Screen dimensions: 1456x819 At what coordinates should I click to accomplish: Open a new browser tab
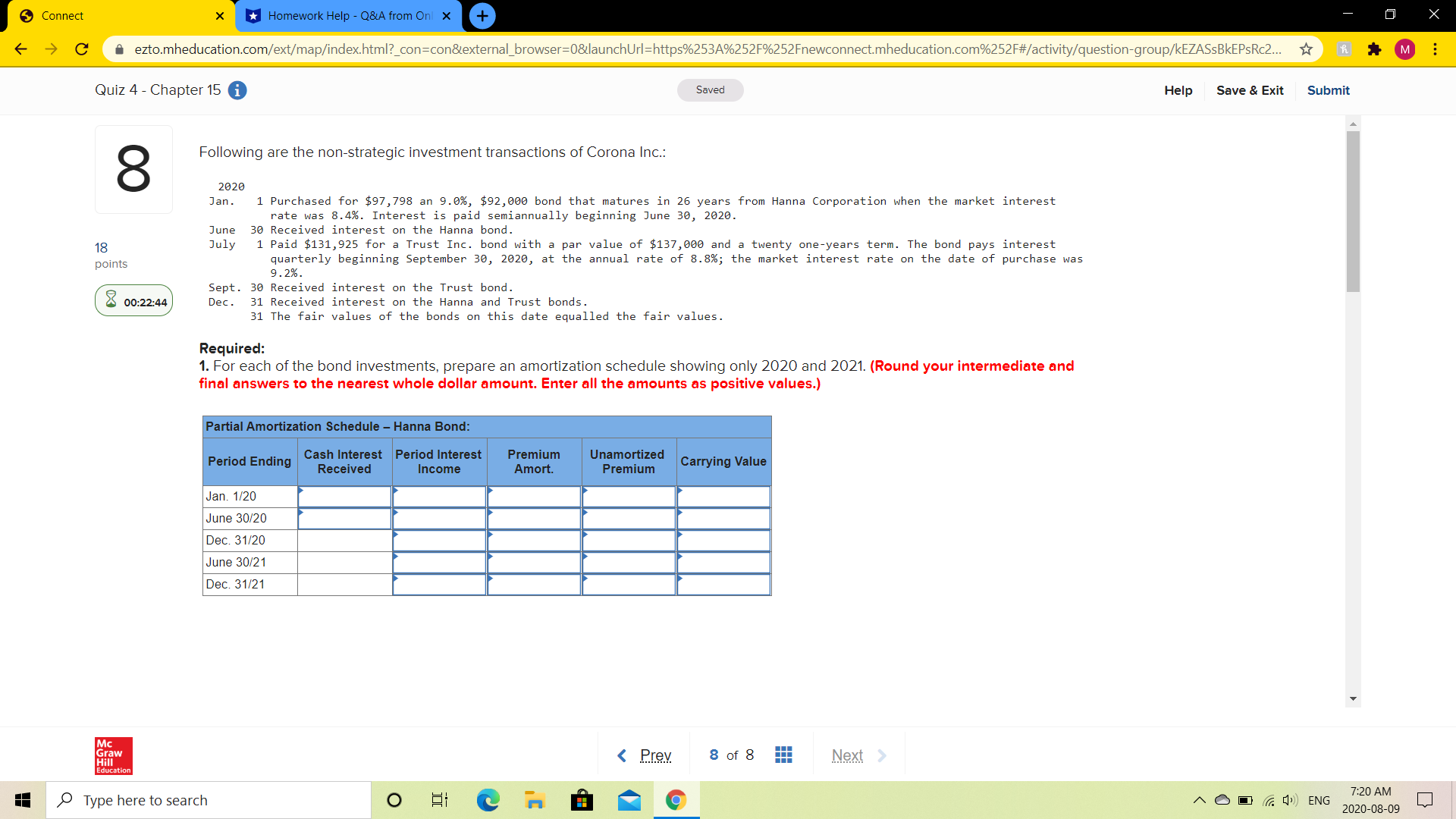482,16
